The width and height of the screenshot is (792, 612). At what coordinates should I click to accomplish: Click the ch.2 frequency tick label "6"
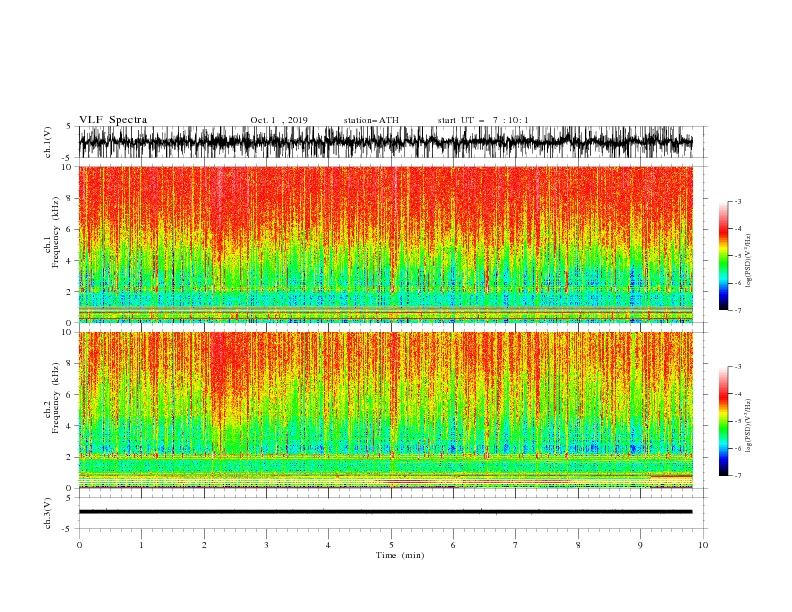pyautogui.click(x=69, y=394)
